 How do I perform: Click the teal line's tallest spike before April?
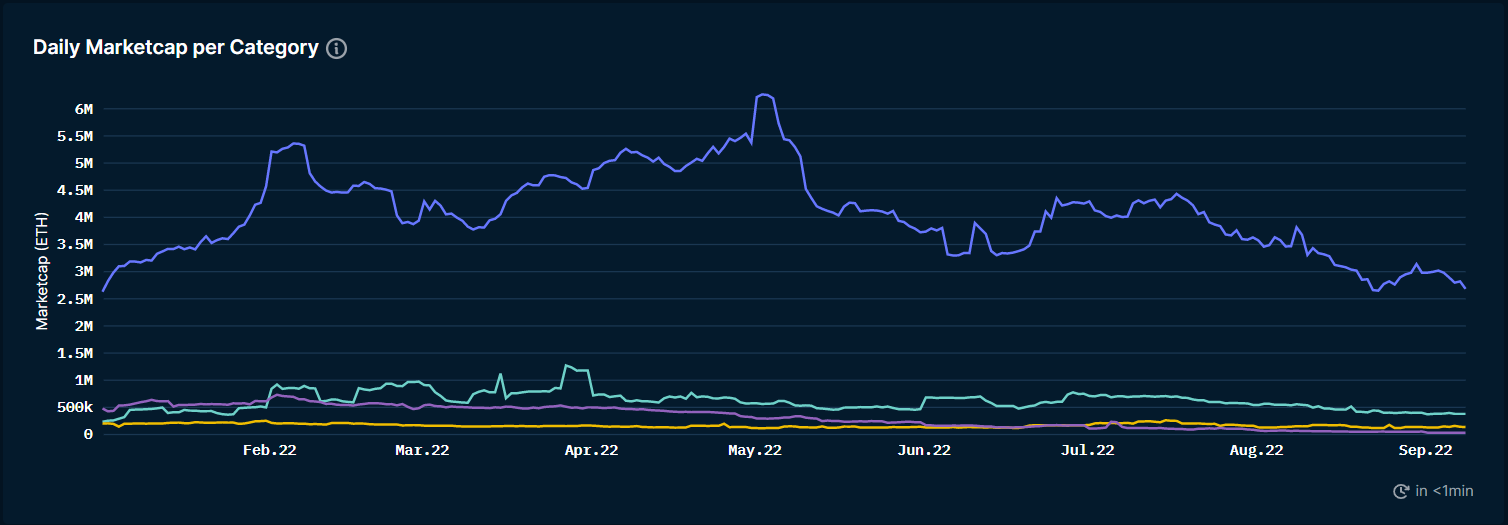tap(566, 365)
